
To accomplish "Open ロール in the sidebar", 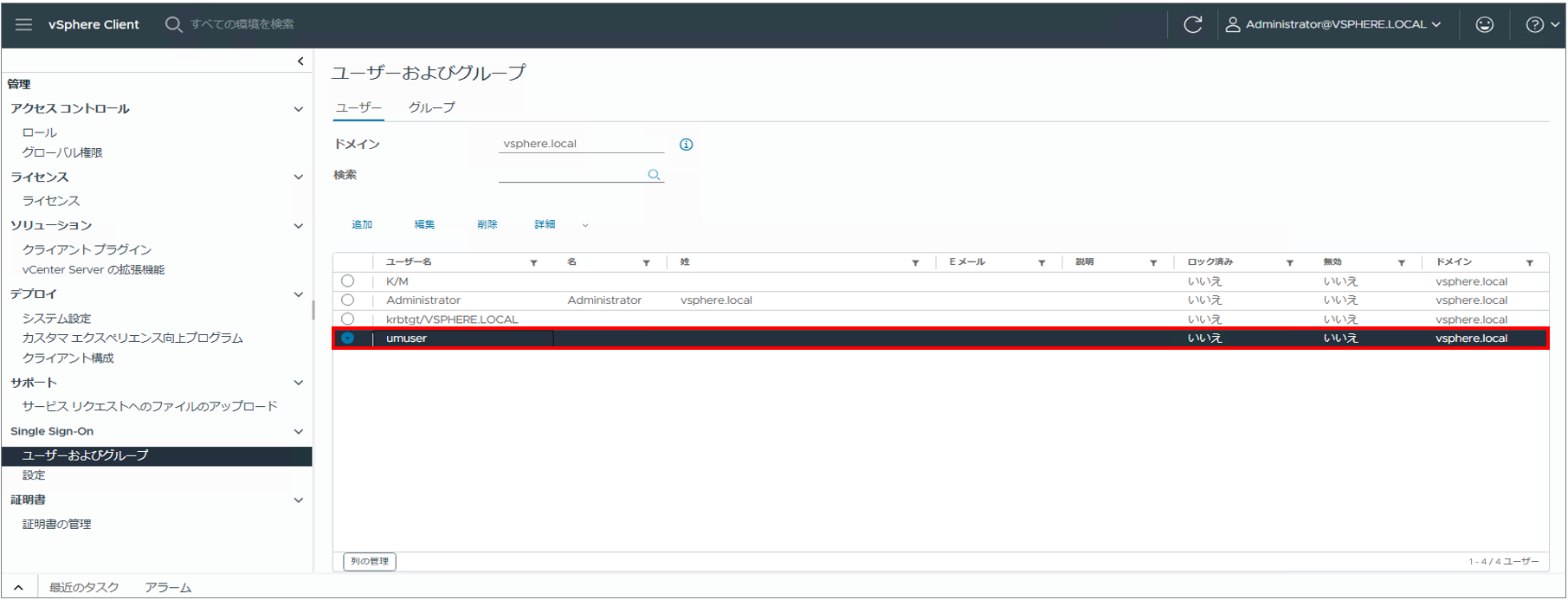I will pos(40,132).
